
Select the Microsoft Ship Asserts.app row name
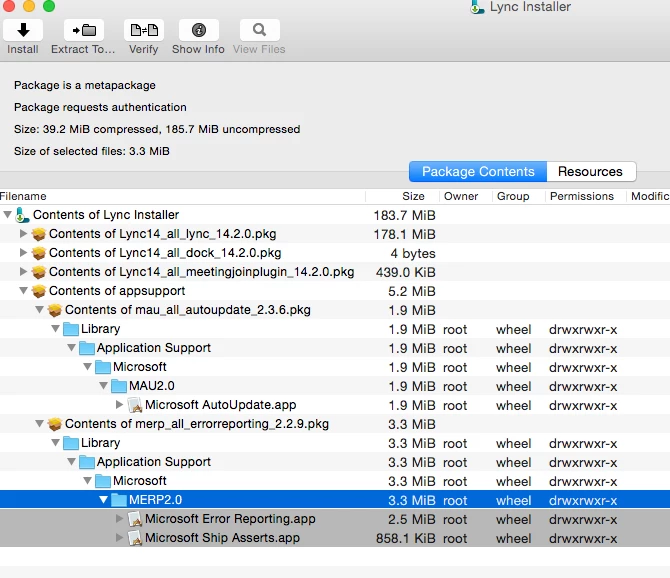223,538
